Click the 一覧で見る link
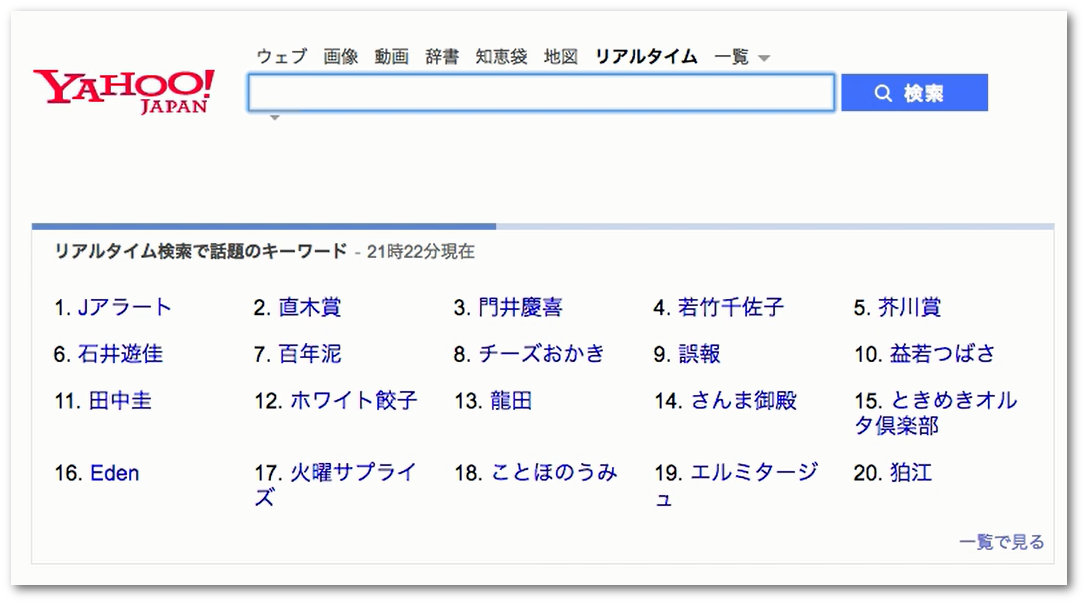Screen dimensions: 1086x604 [1001, 542]
